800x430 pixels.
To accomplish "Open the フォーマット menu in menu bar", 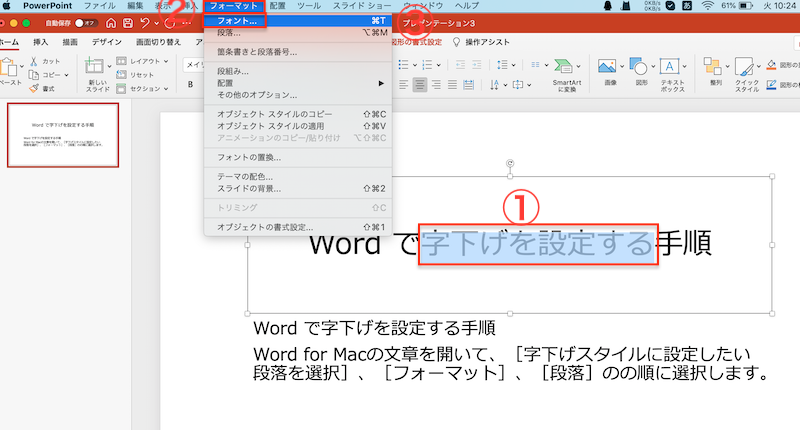I will (234, 6).
